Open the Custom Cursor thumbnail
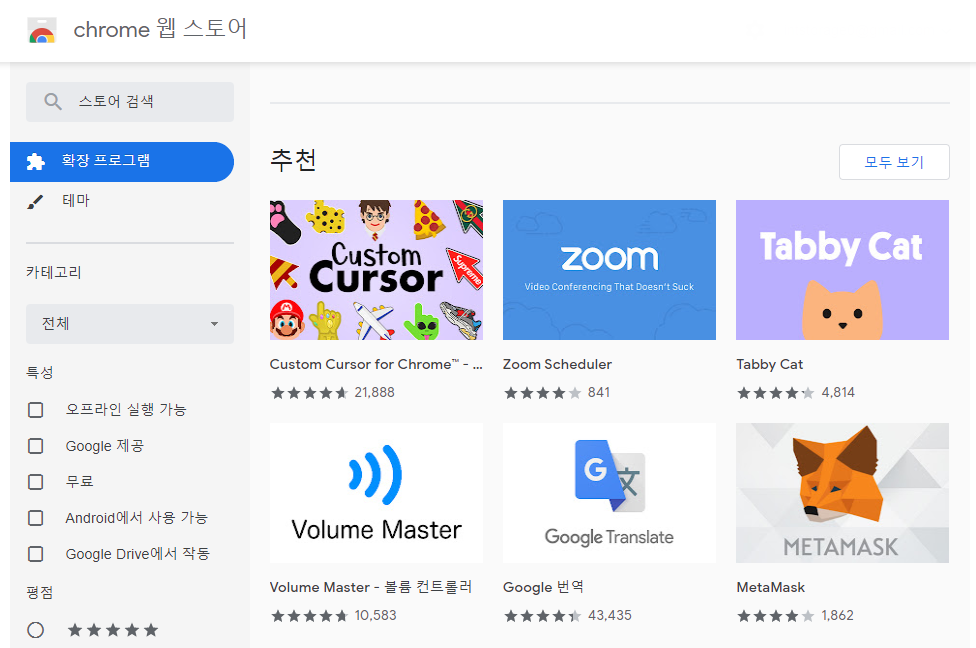This screenshot has width=976, height=648. tap(377, 270)
